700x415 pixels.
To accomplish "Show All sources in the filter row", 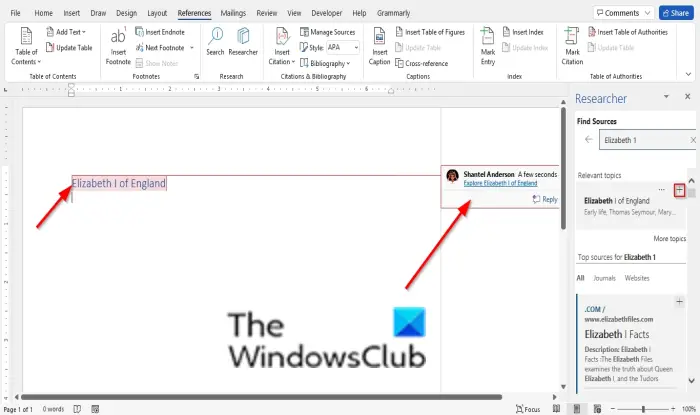I will [580, 278].
